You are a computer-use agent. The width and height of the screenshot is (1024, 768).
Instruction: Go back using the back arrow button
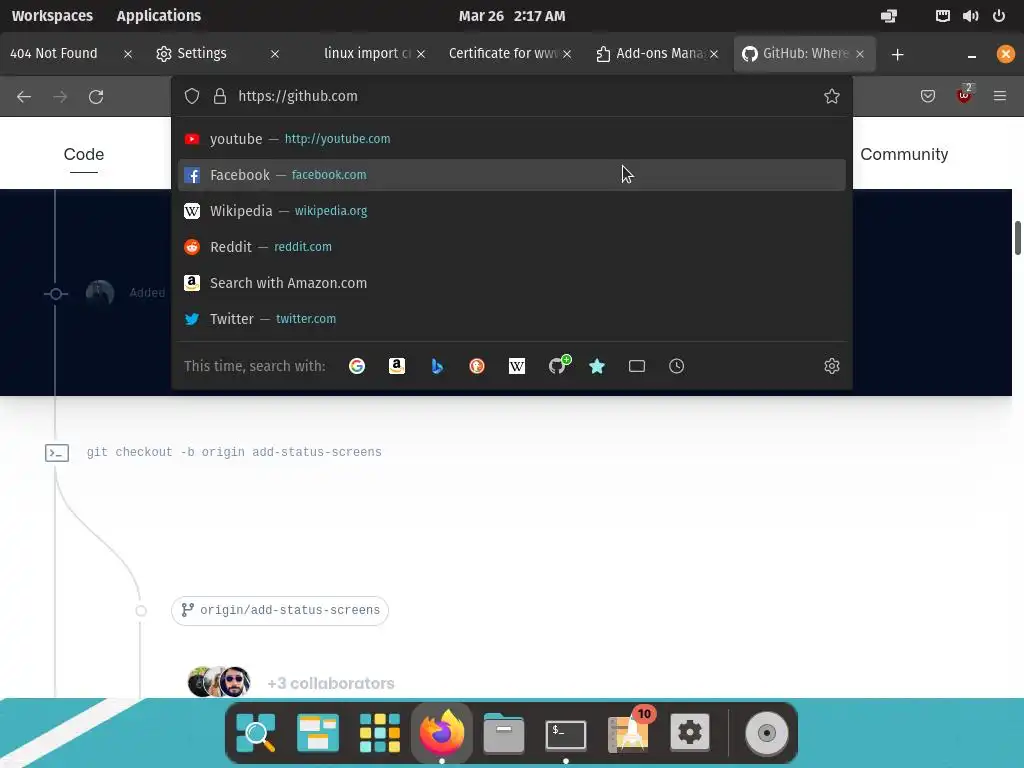tap(24, 97)
